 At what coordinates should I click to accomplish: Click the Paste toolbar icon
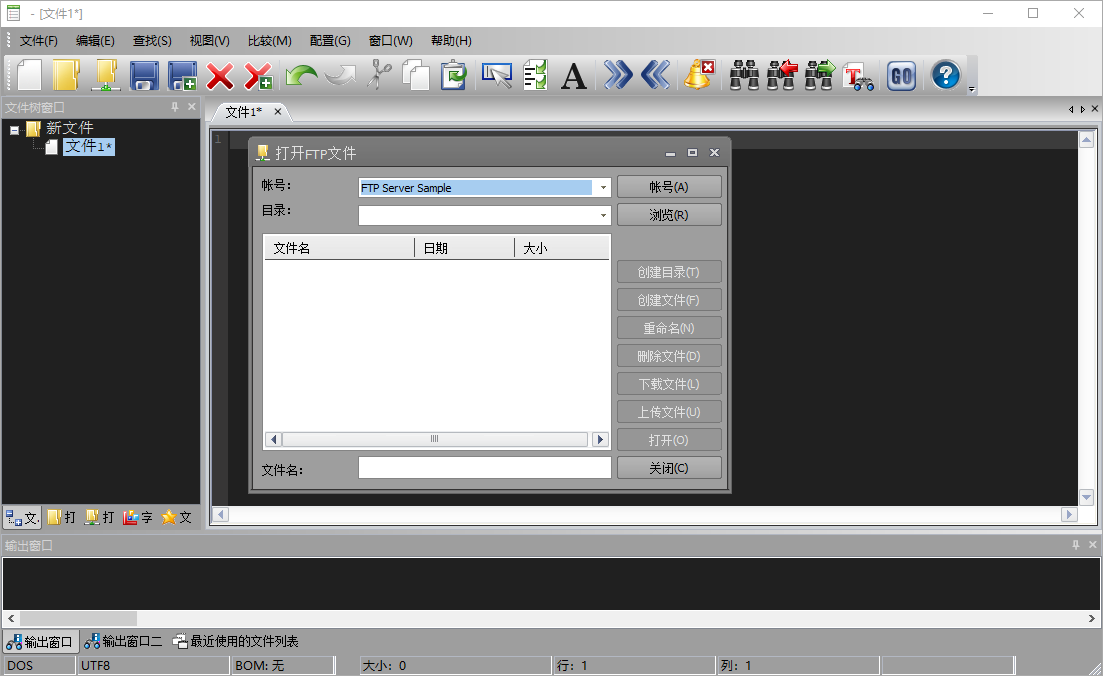(453, 75)
